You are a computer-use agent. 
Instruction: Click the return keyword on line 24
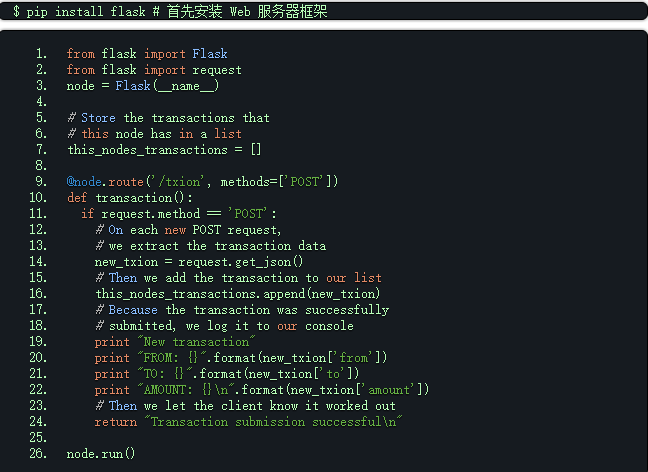pyautogui.click(x=116, y=422)
